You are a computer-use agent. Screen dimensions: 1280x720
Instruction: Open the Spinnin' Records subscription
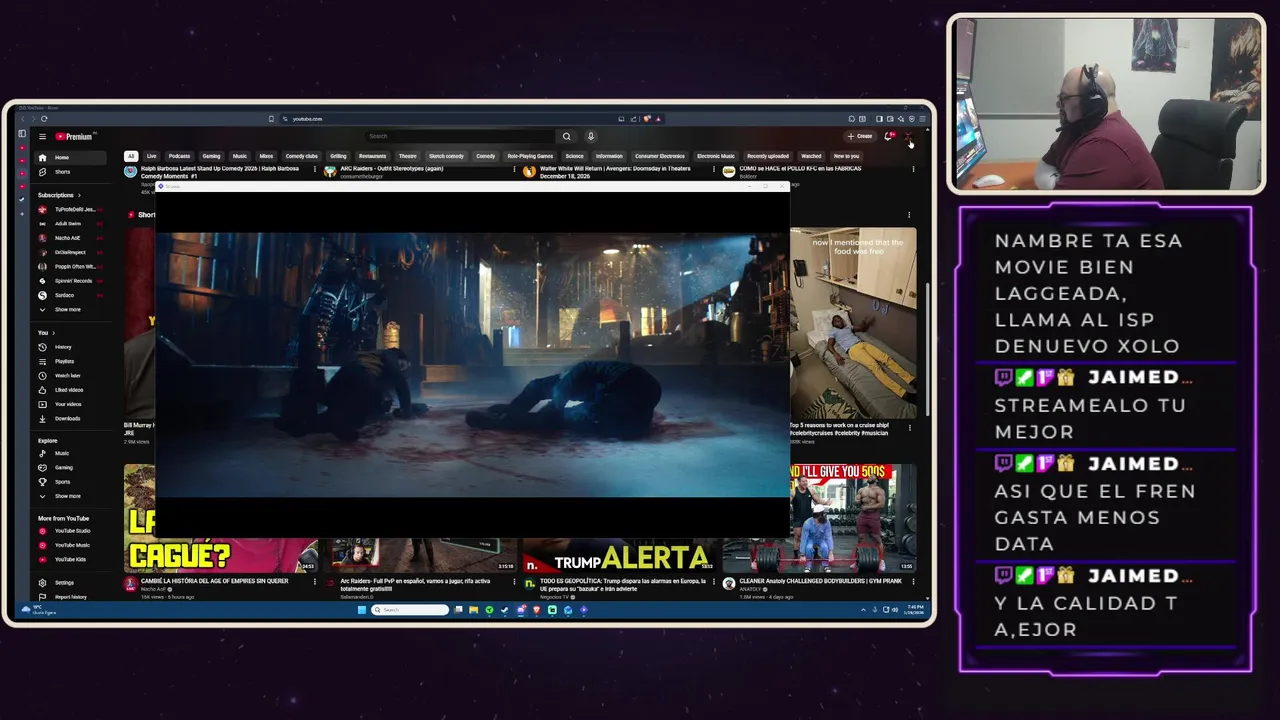[70, 281]
